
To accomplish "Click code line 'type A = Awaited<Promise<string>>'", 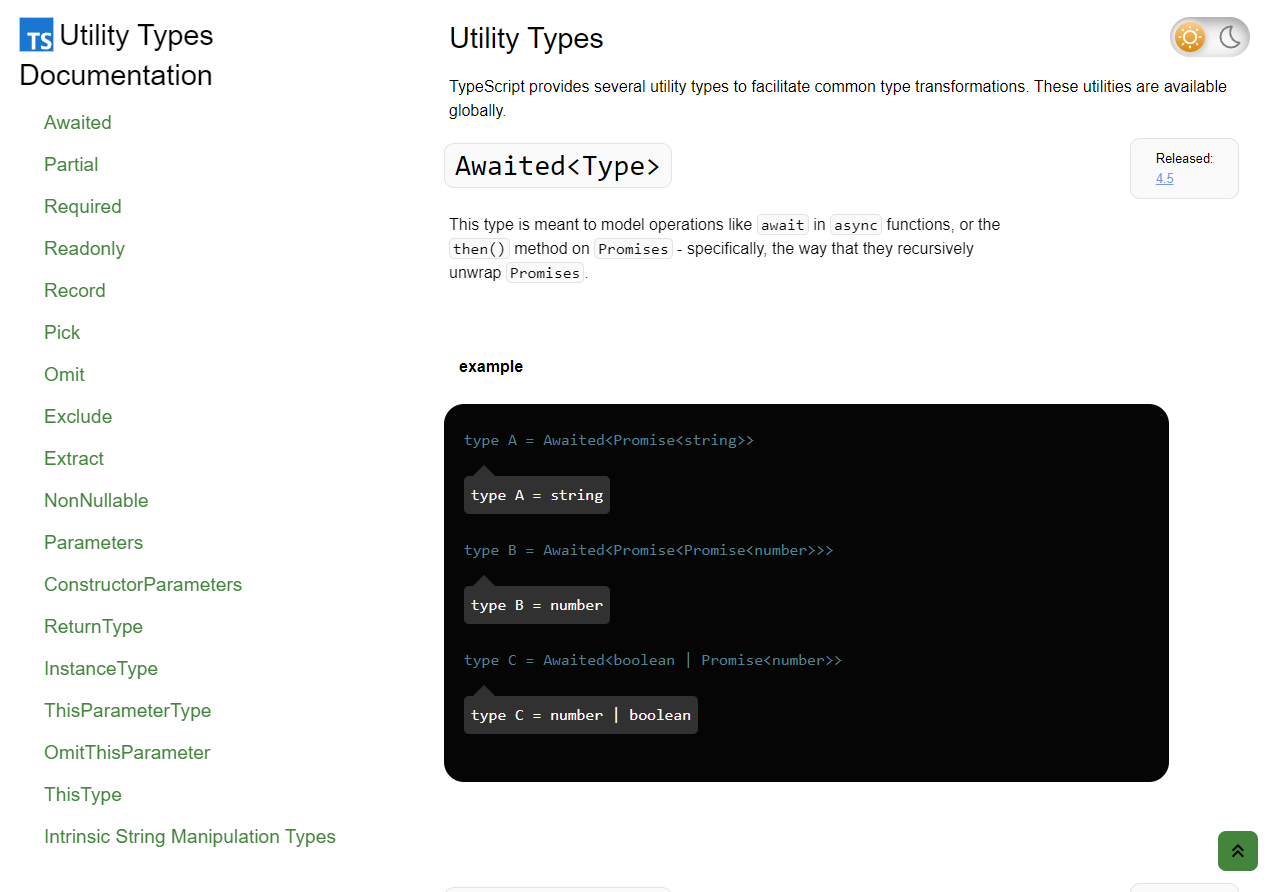I will (x=609, y=440).
